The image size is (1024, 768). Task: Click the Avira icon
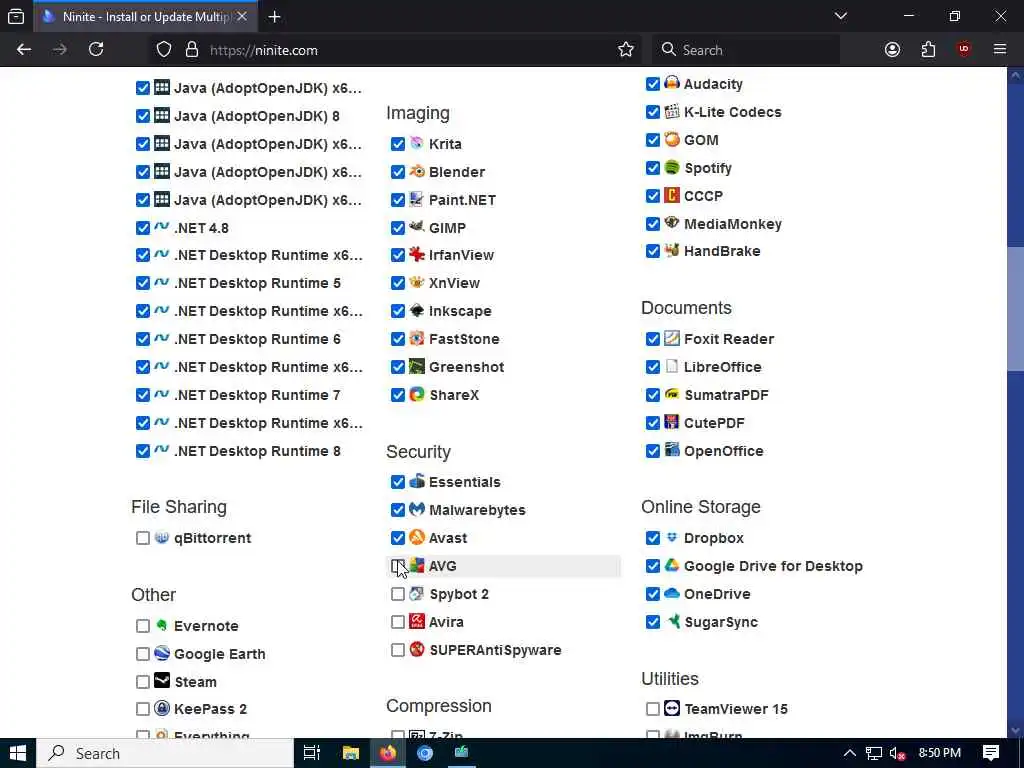(x=417, y=622)
